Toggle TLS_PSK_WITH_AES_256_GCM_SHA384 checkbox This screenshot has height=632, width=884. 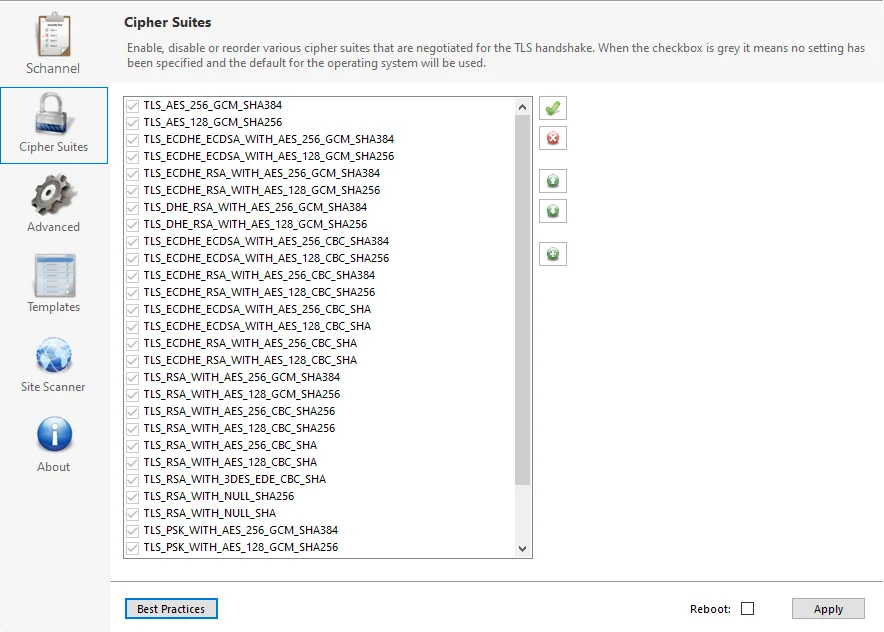click(132, 531)
